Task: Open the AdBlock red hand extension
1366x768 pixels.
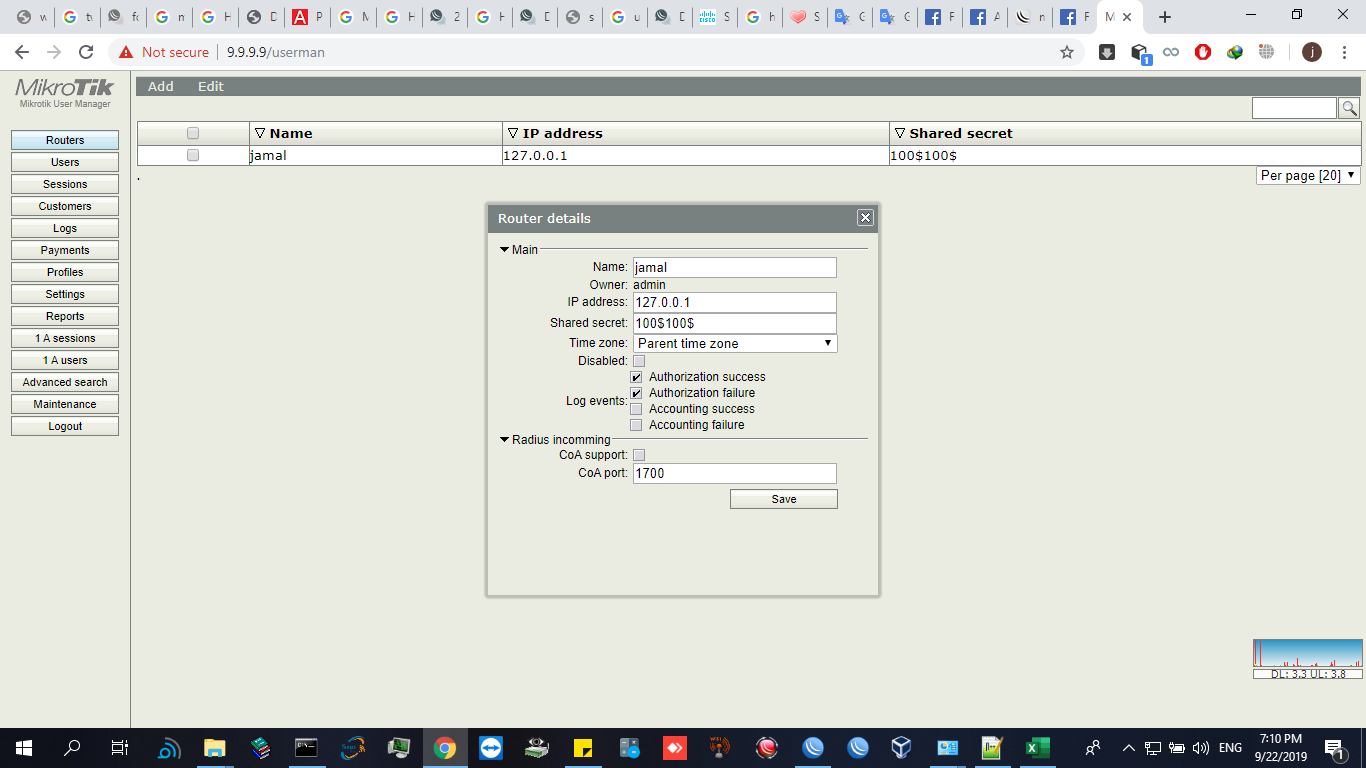Action: [1203, 52]
